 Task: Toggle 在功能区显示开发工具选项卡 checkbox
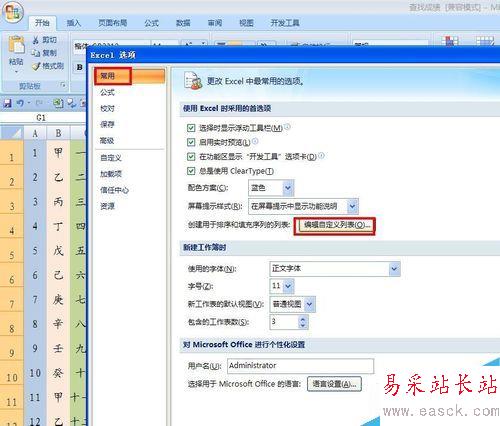(x=191, y=156)
